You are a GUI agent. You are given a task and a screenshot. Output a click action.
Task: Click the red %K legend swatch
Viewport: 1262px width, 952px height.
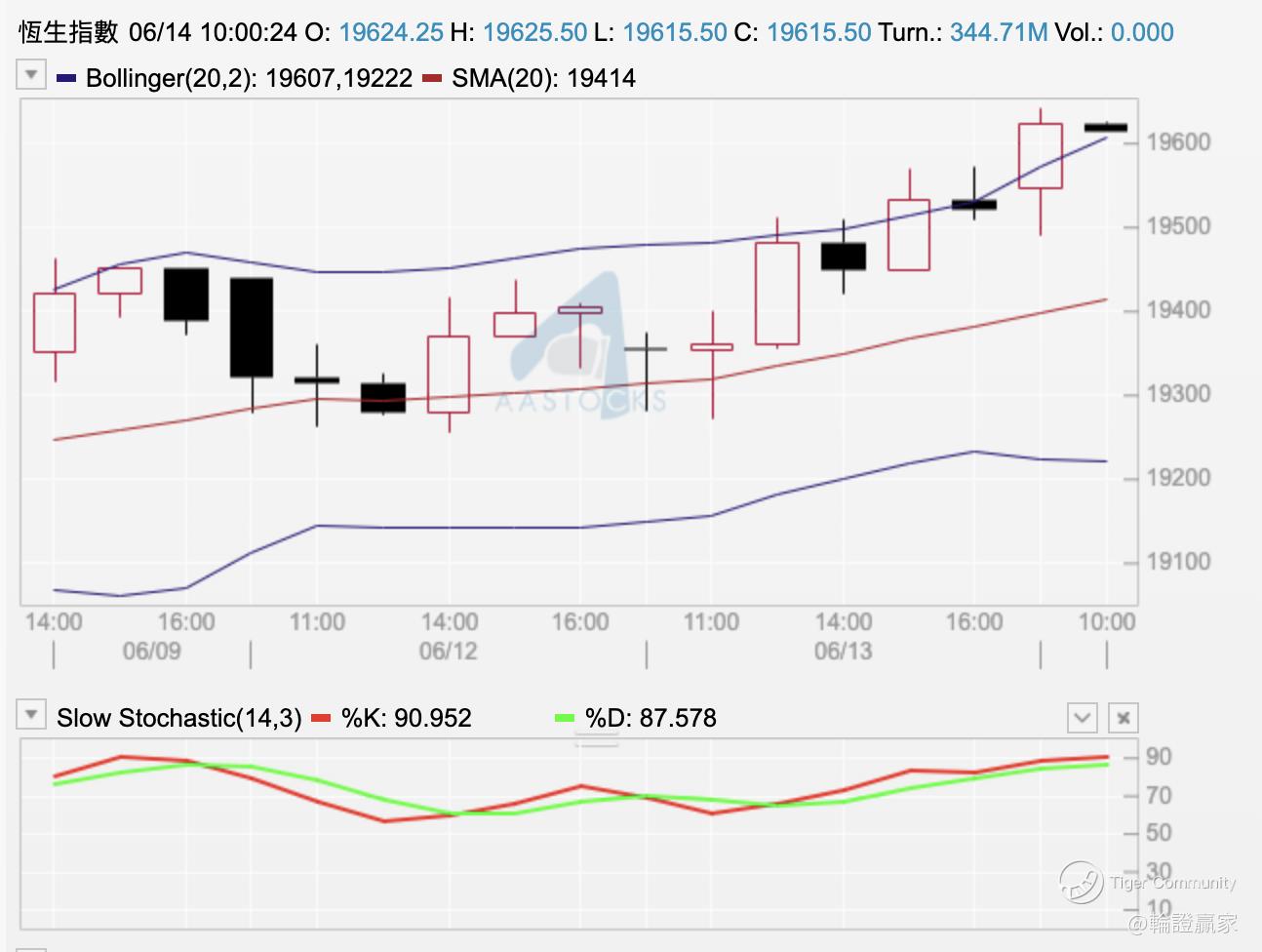(x=321, y=719)
